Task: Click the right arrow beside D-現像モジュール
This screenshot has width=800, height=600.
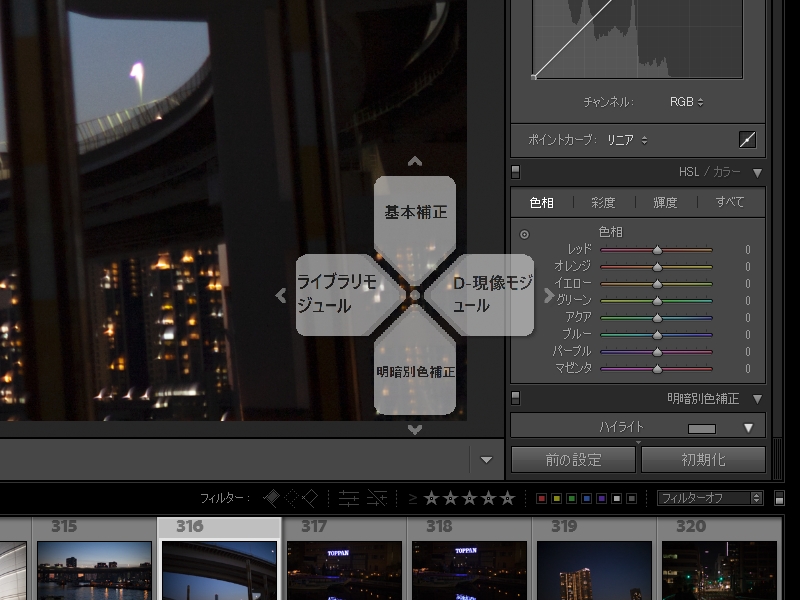Action: point(549,295)
